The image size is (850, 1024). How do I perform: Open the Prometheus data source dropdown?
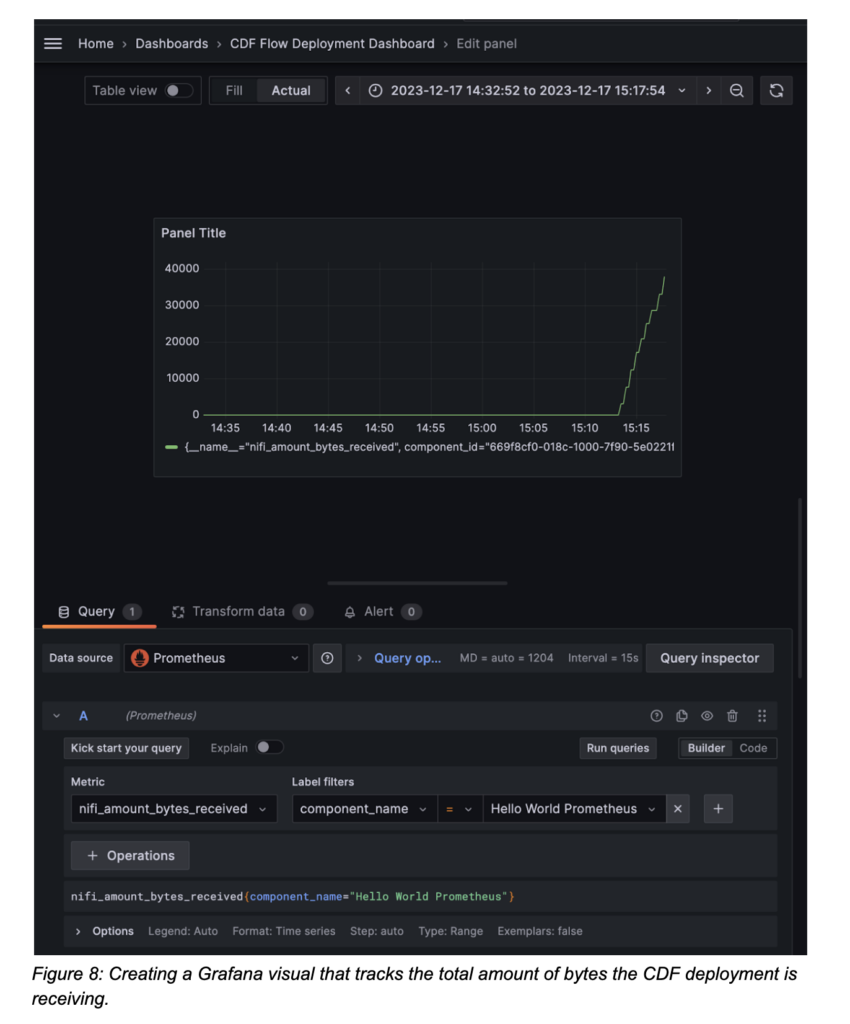tap(216, 658)
